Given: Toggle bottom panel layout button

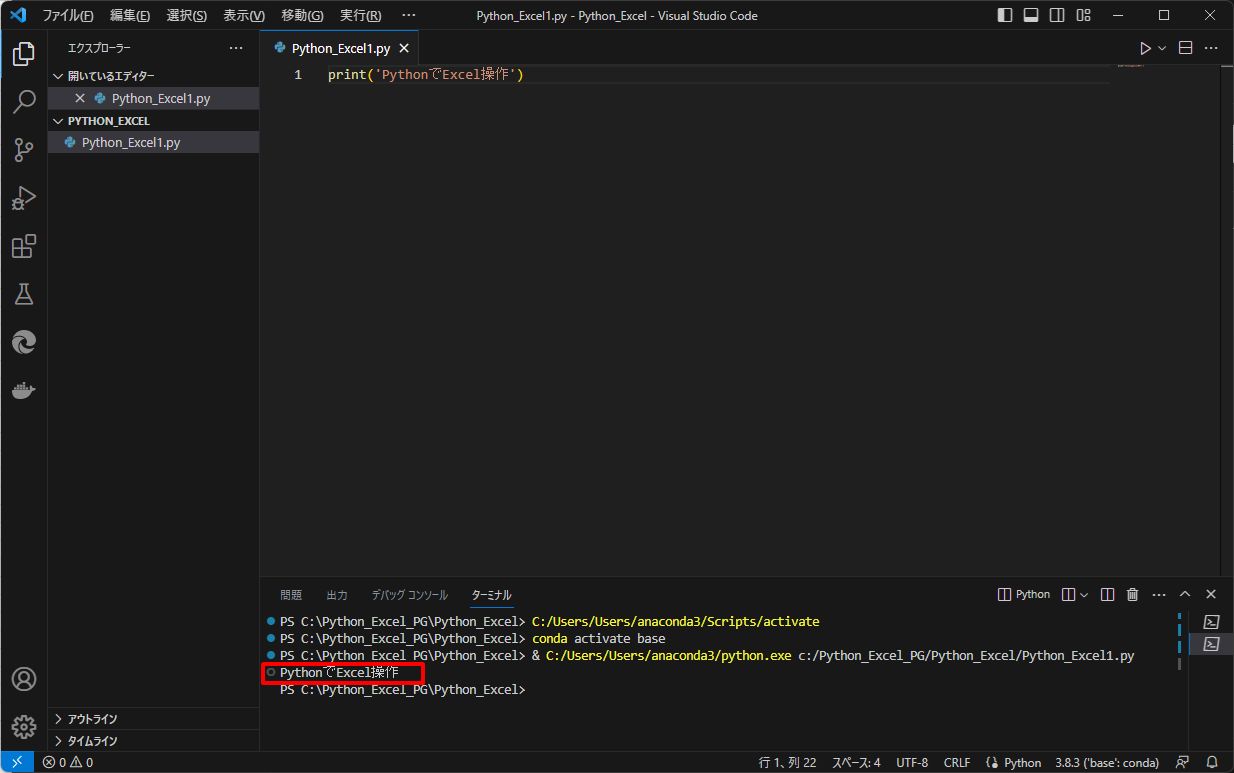Looking at the screenshot, I should 1031,15.
